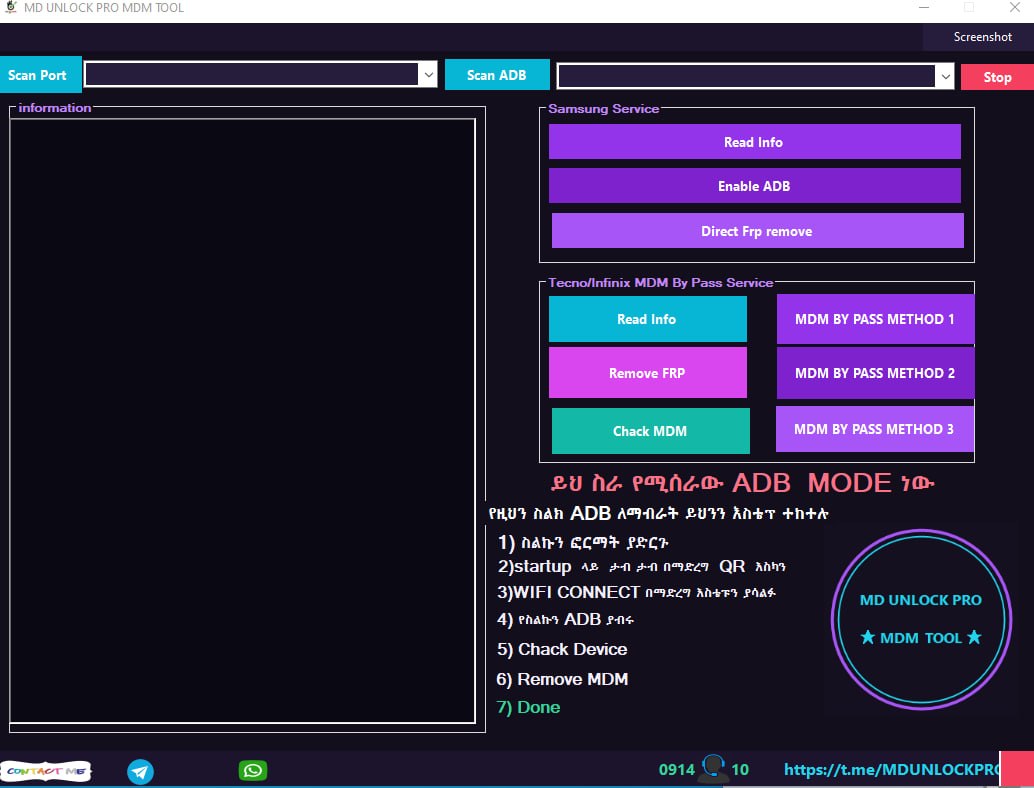The image size is (1034, 788).
Task: Click the '7) Done' green text
Action: 528,708
